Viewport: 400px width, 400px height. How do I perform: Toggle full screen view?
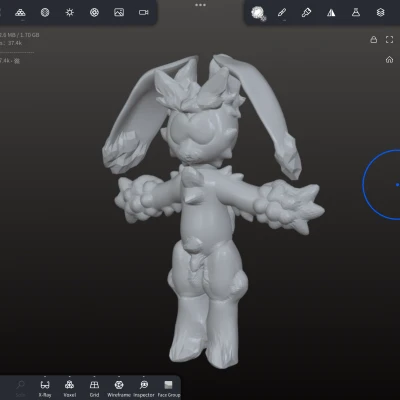click(389, 40)
